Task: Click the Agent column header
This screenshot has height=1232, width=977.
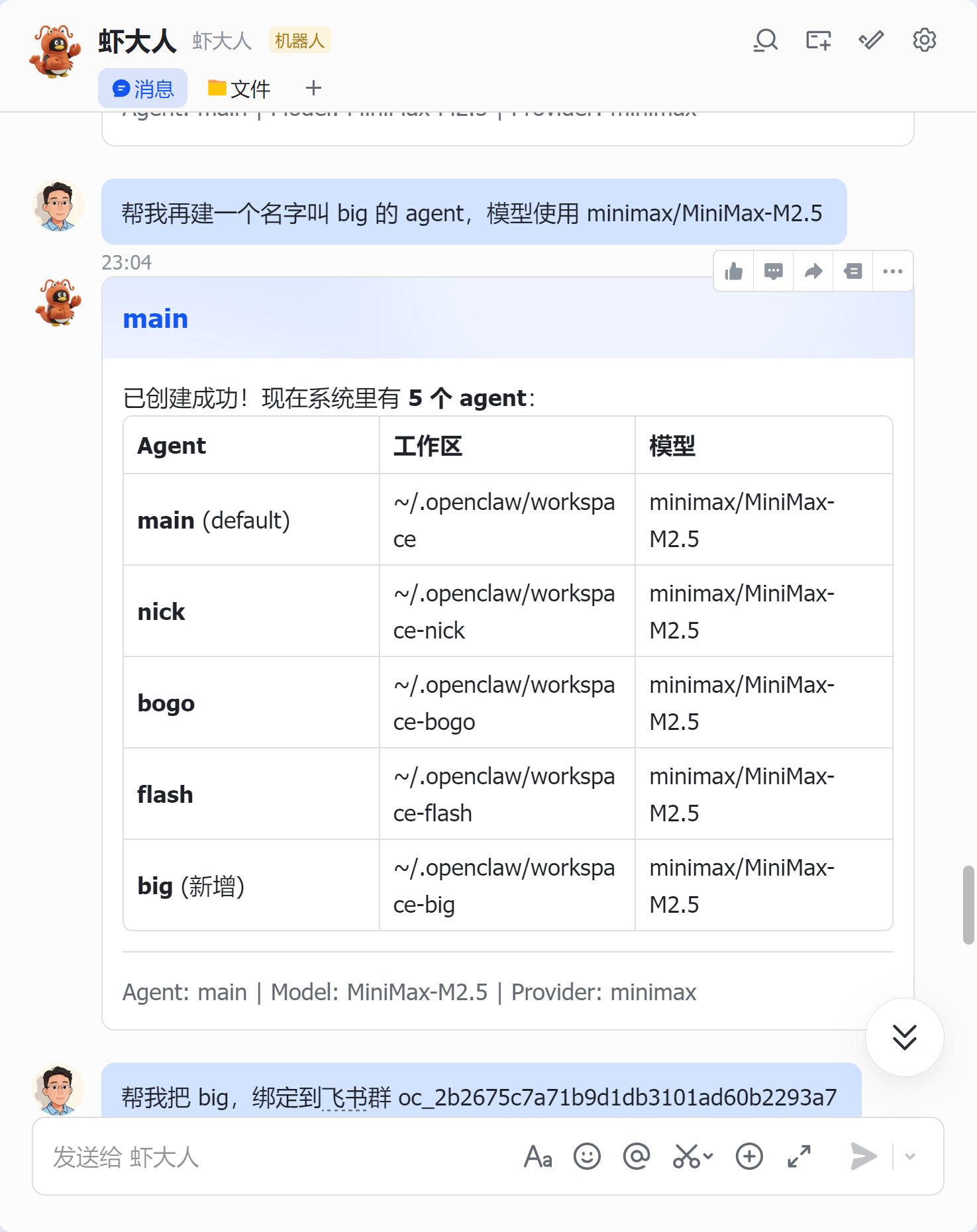Action: (251, 445)
